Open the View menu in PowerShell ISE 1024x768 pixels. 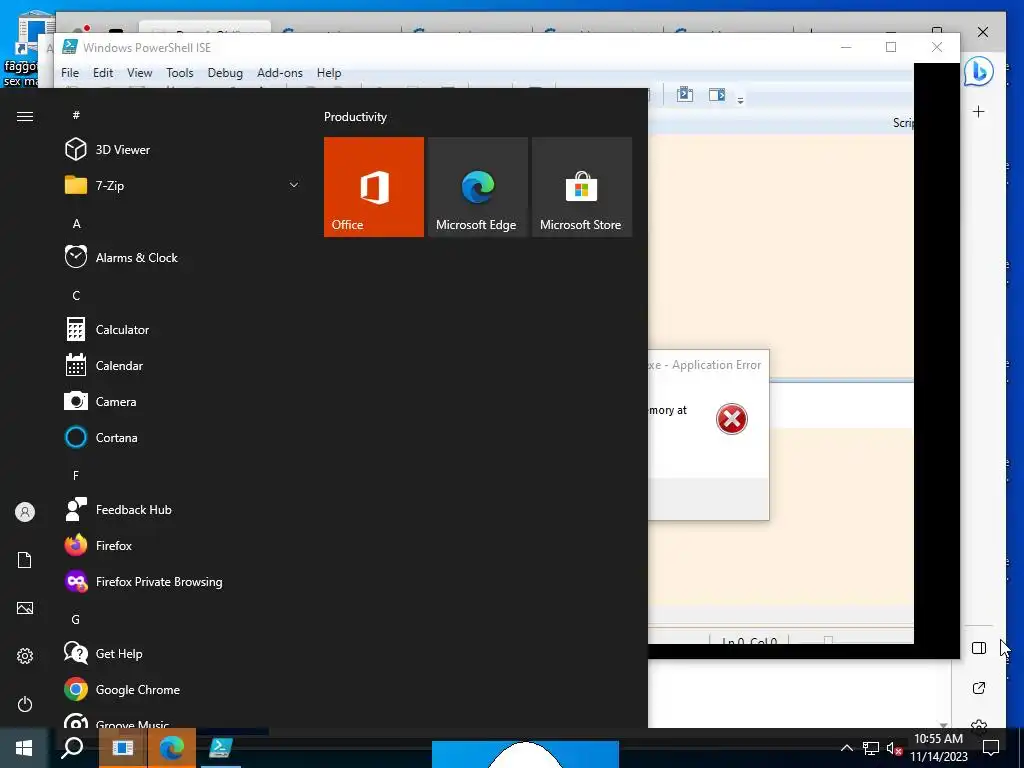click(x=139, y=73)
